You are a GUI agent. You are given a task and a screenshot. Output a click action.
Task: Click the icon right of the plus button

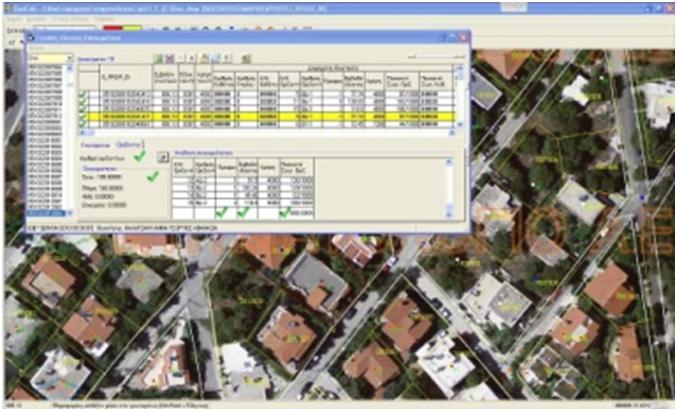[204, 59]
